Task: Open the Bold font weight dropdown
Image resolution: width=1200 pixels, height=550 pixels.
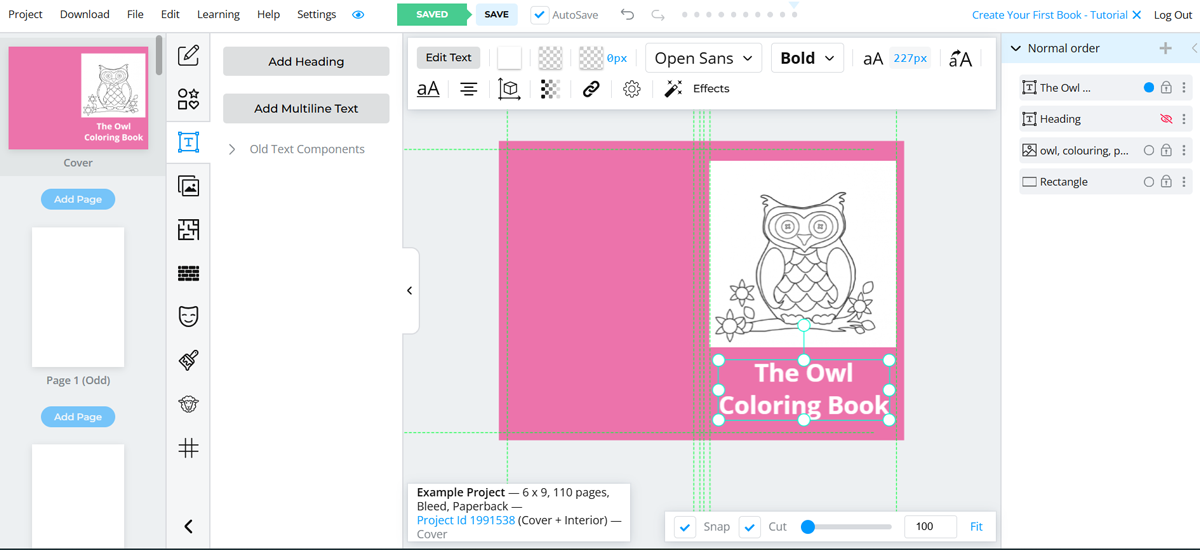Action: [x=806, y=58]
